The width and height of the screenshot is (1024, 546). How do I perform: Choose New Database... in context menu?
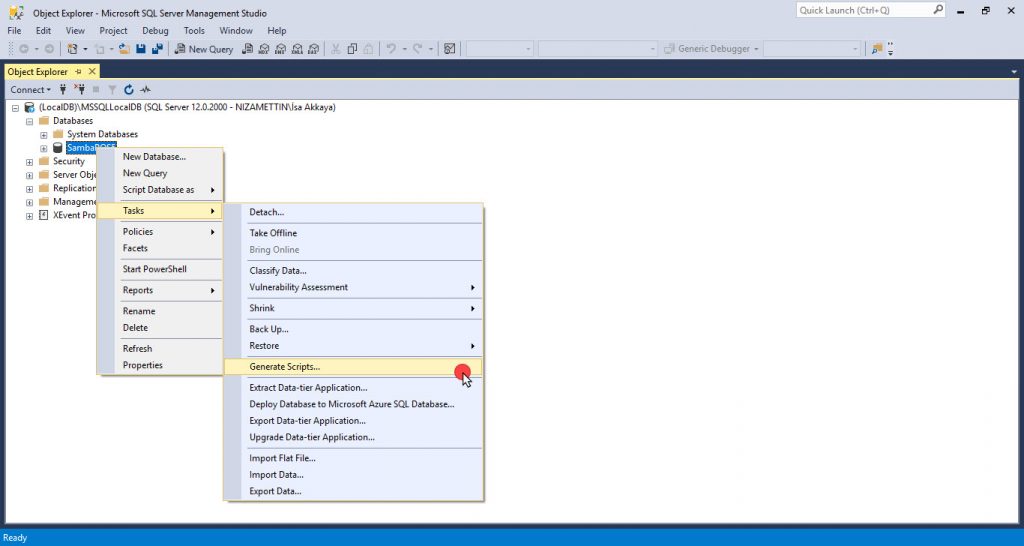tap(160, 157)
